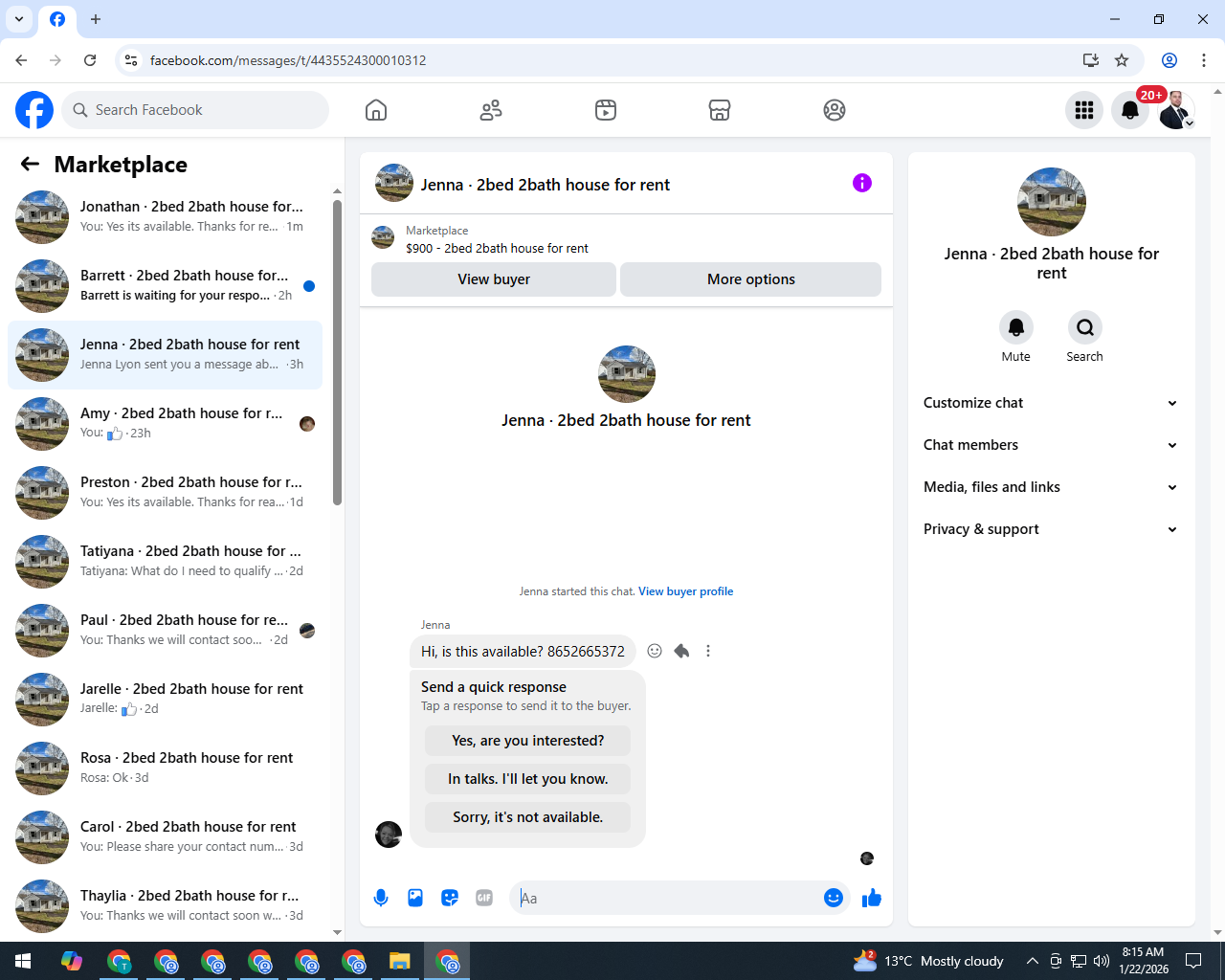1225x980 pixels.
Task: Click the View buyer button
Action: click(494, 279)
